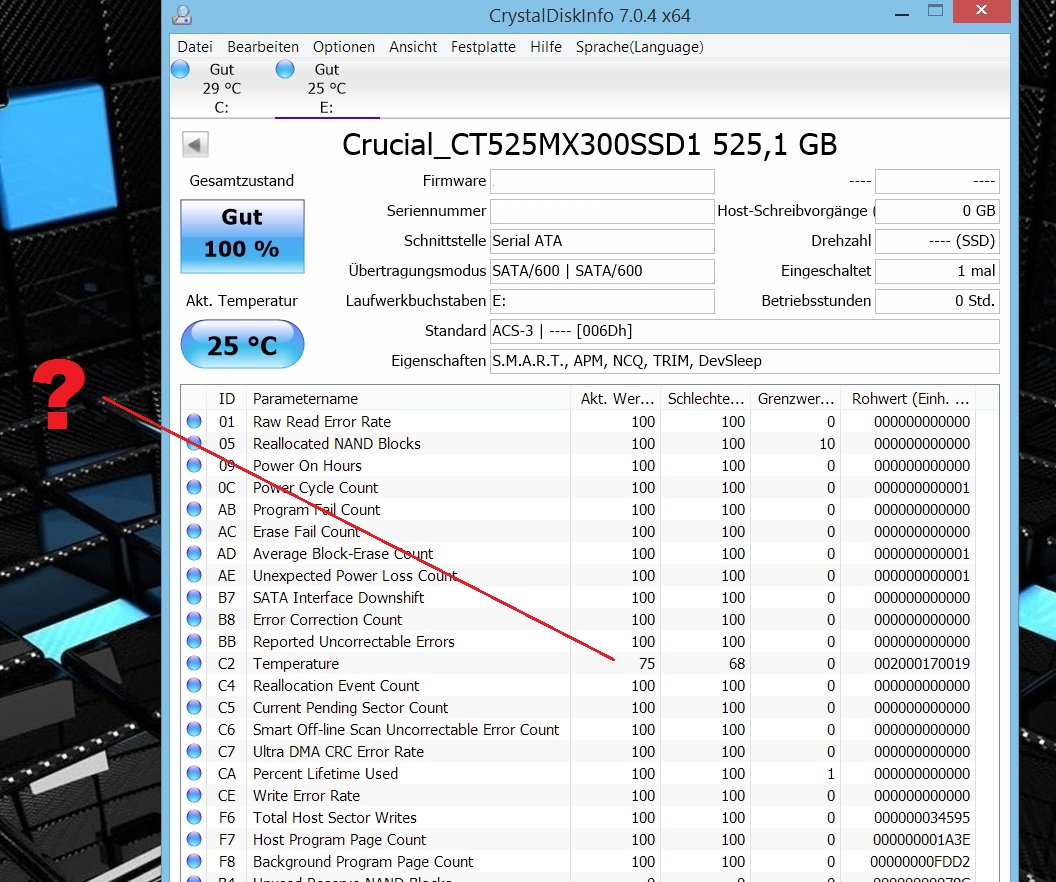
Task: Click the Parametername column header
Action: click(408, 399)
